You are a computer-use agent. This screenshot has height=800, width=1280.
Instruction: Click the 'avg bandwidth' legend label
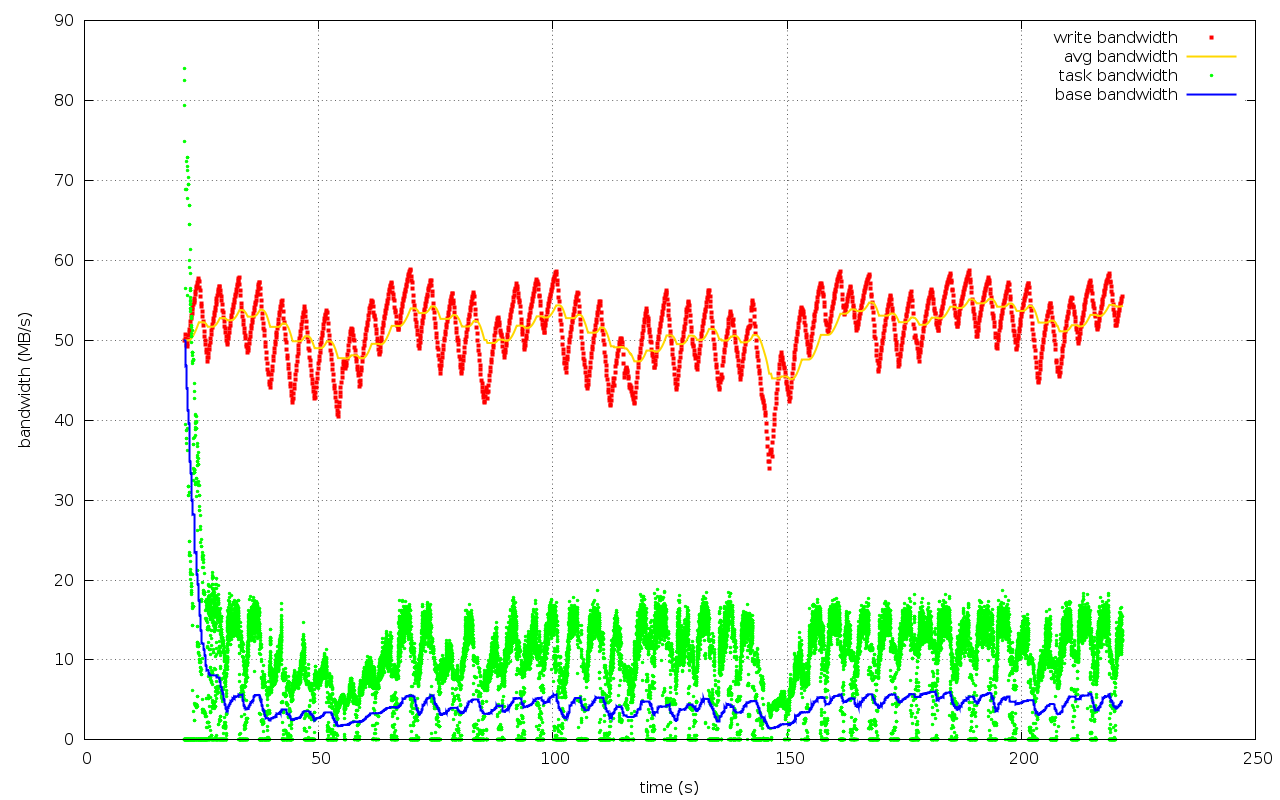coord(1120,57)
